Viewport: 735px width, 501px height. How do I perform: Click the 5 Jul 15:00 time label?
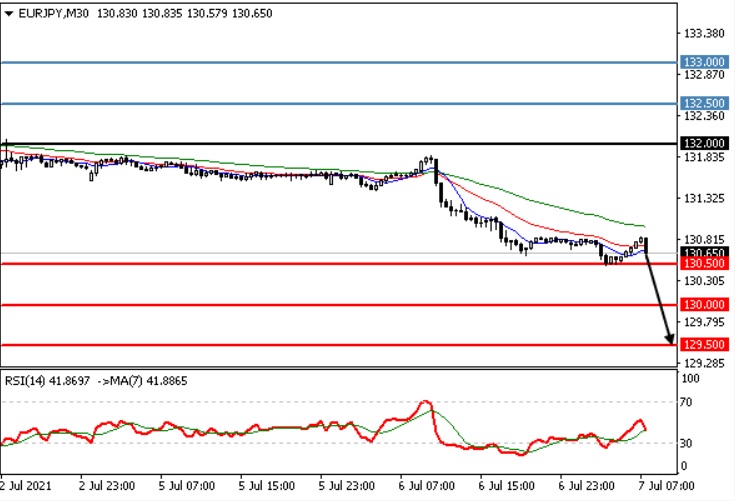pos(267,486)
